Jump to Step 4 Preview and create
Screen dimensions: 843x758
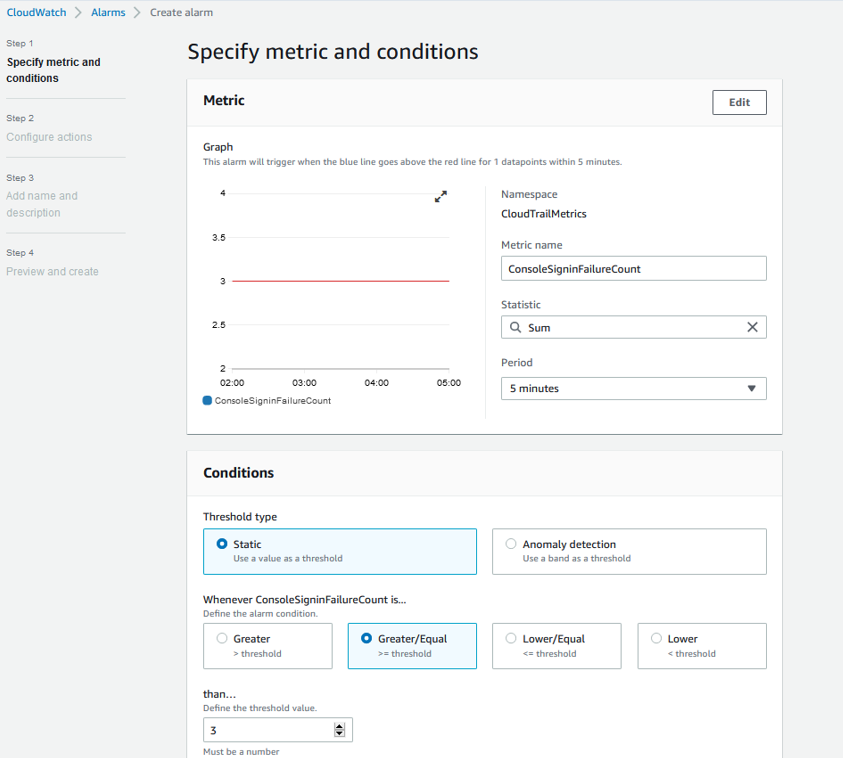coord(52,271)
